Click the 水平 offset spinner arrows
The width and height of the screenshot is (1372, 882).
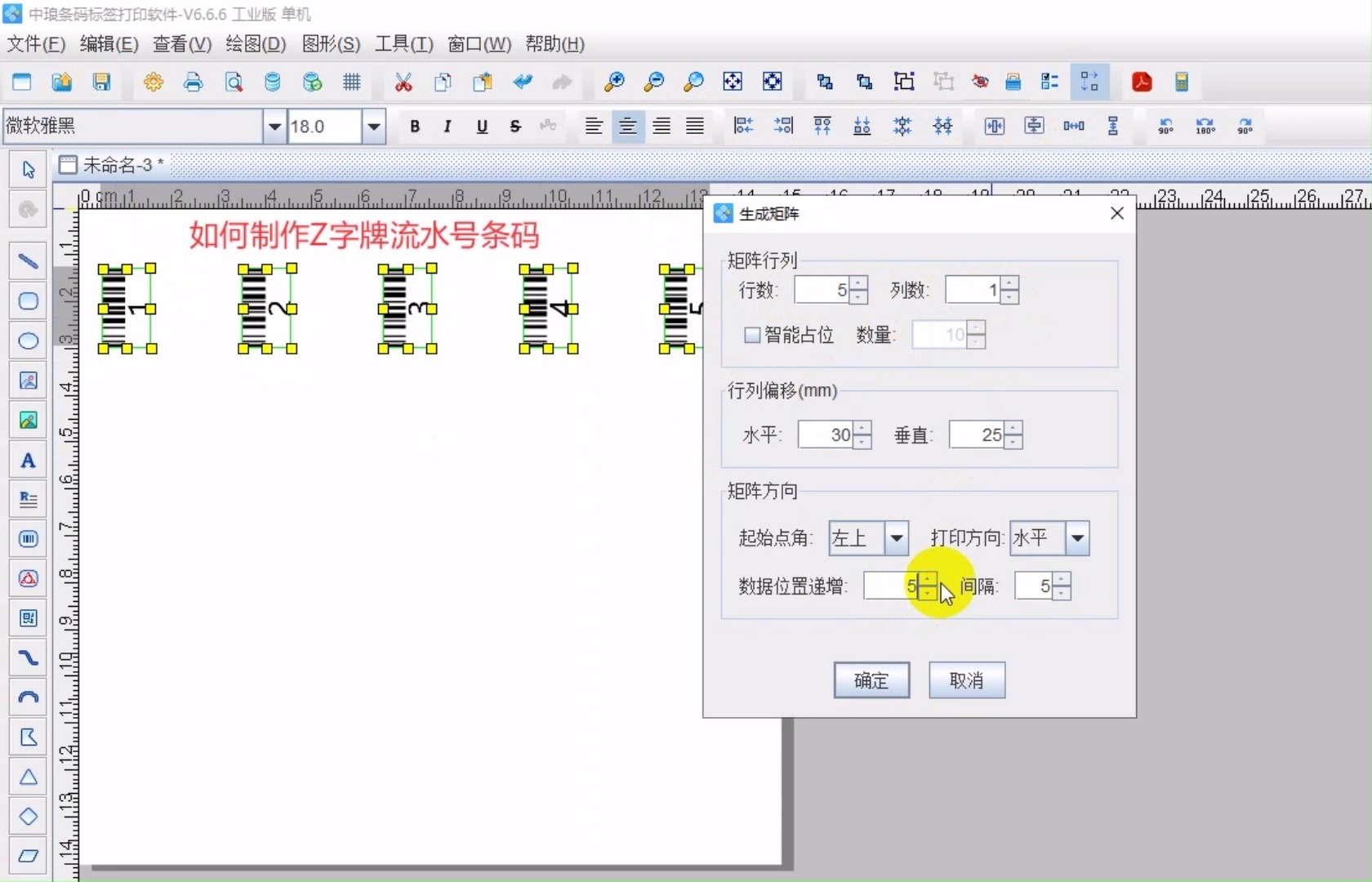[862, 435]
